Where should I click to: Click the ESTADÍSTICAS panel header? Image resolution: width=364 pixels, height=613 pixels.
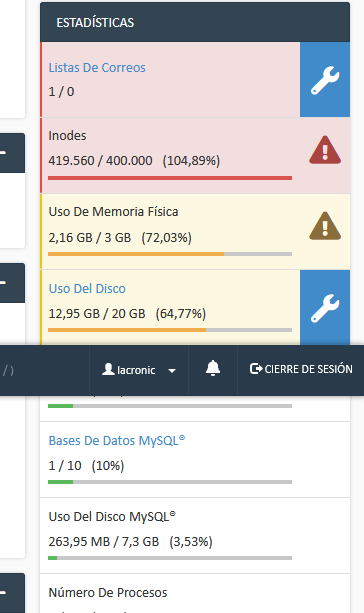point(195,22)
